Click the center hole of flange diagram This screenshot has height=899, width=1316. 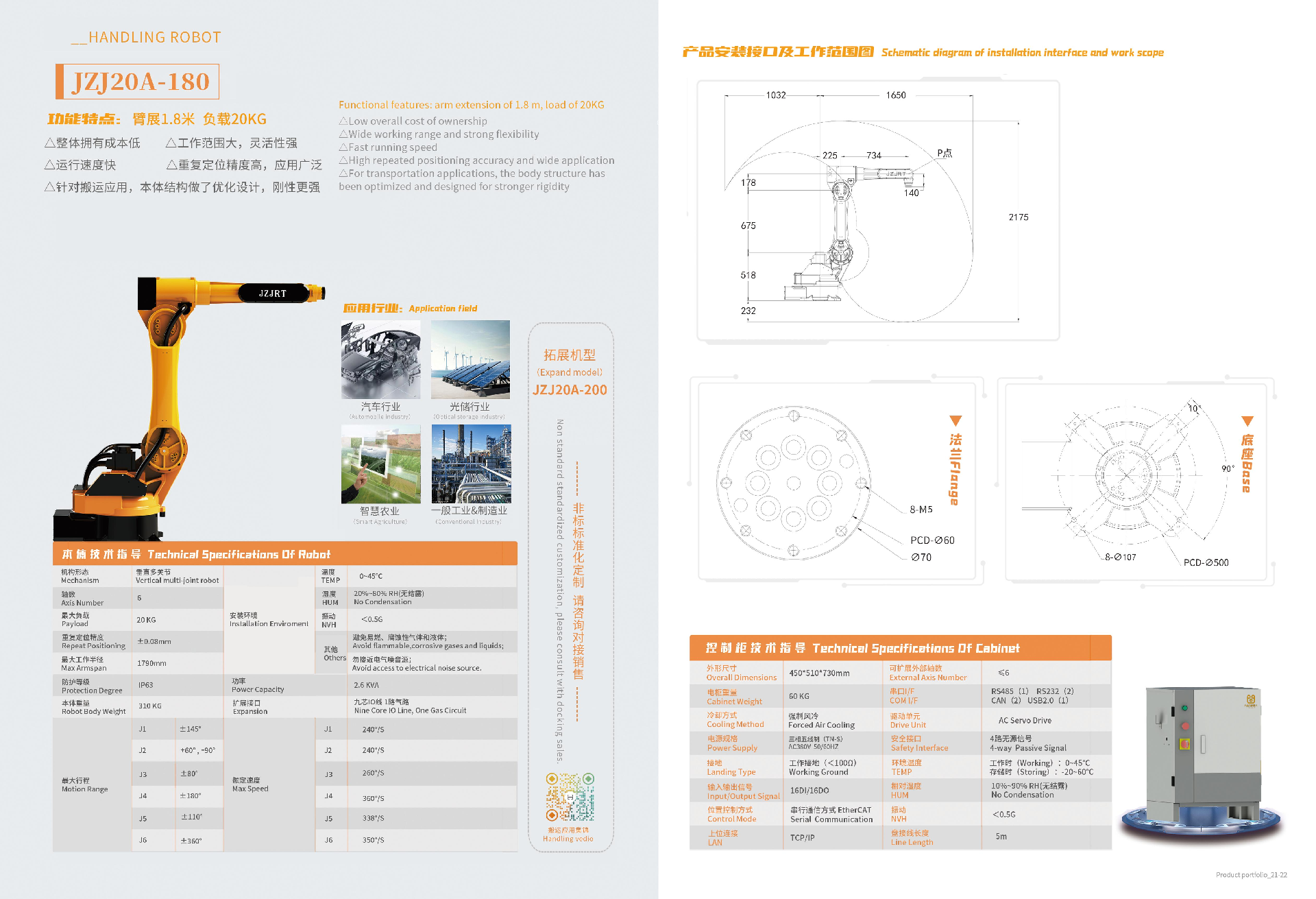[793, 483]
